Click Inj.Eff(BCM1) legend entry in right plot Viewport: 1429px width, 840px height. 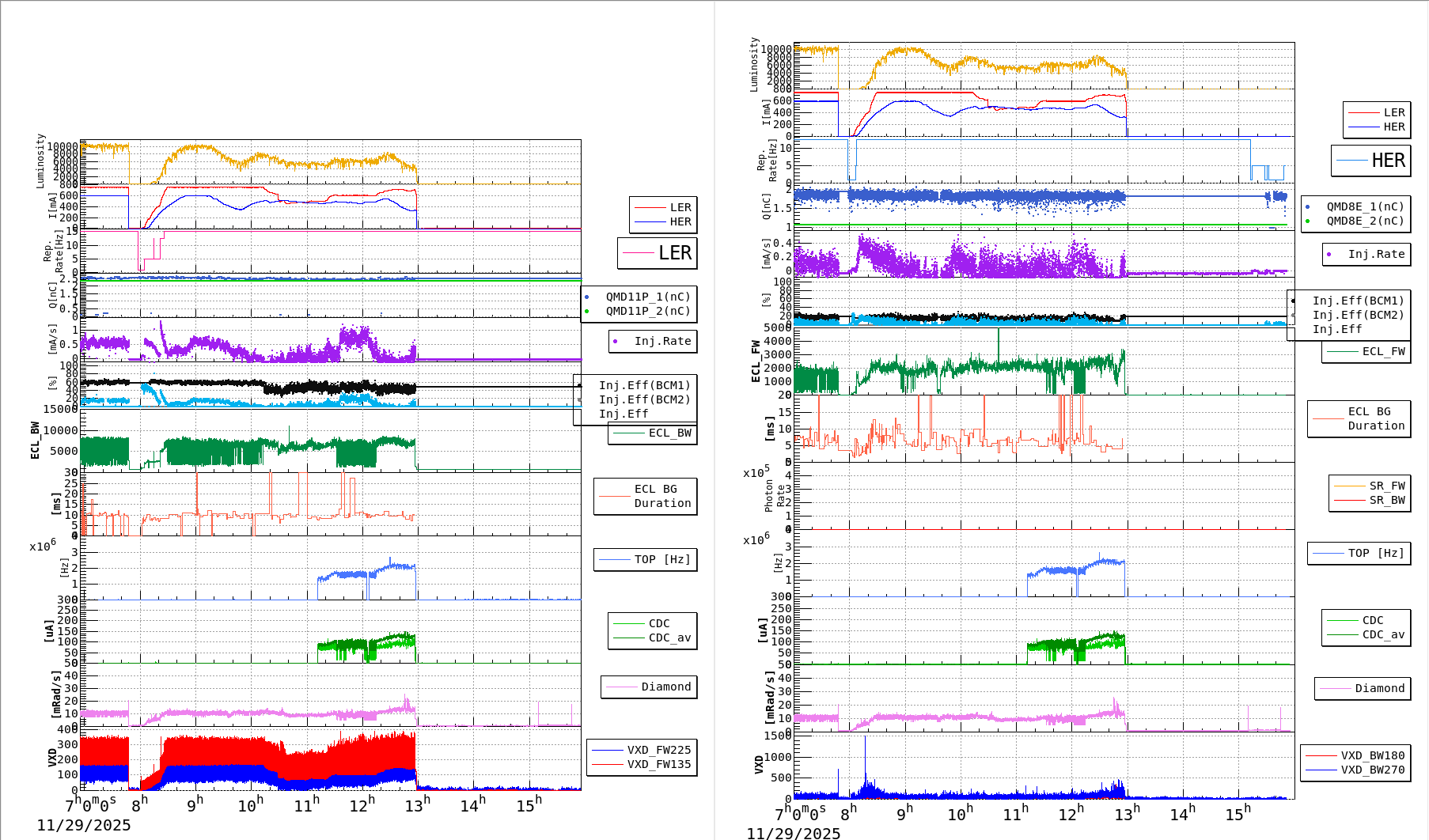coord(1357,301)
